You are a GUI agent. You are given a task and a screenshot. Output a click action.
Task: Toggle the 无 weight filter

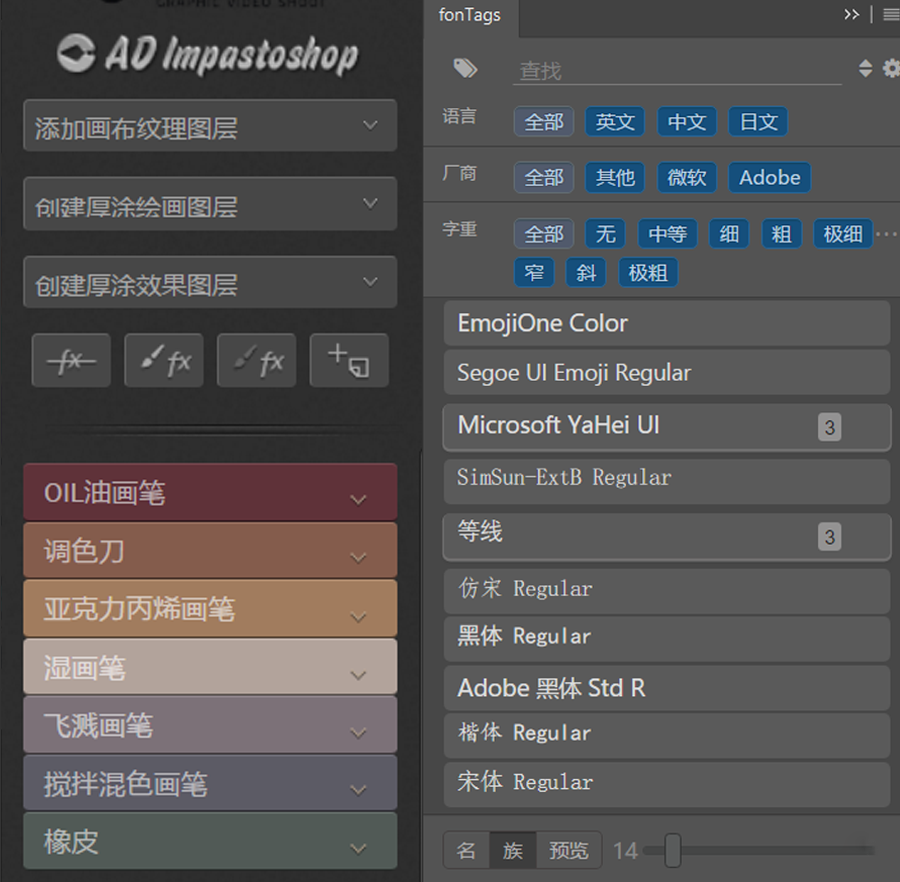[605, 234]
